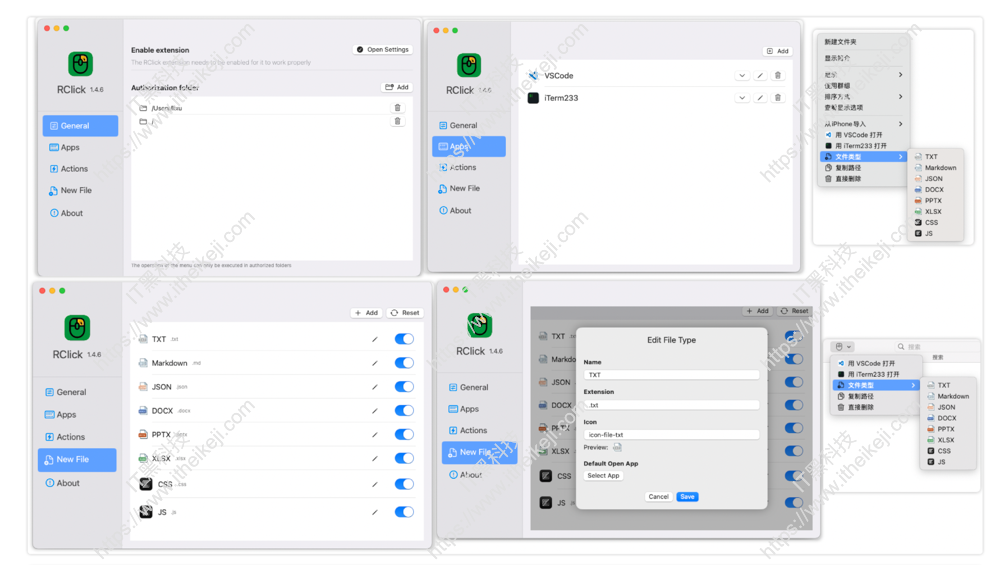The height and width of the screenshot is (565, 1000).
Task: Switch off the JSON file type toggle
Action: coord(404,387)
